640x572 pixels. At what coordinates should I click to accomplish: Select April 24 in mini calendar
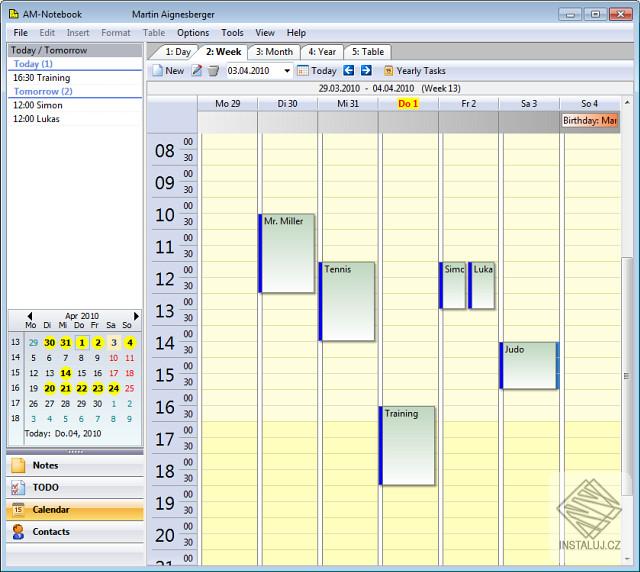[x=113, y=388]
